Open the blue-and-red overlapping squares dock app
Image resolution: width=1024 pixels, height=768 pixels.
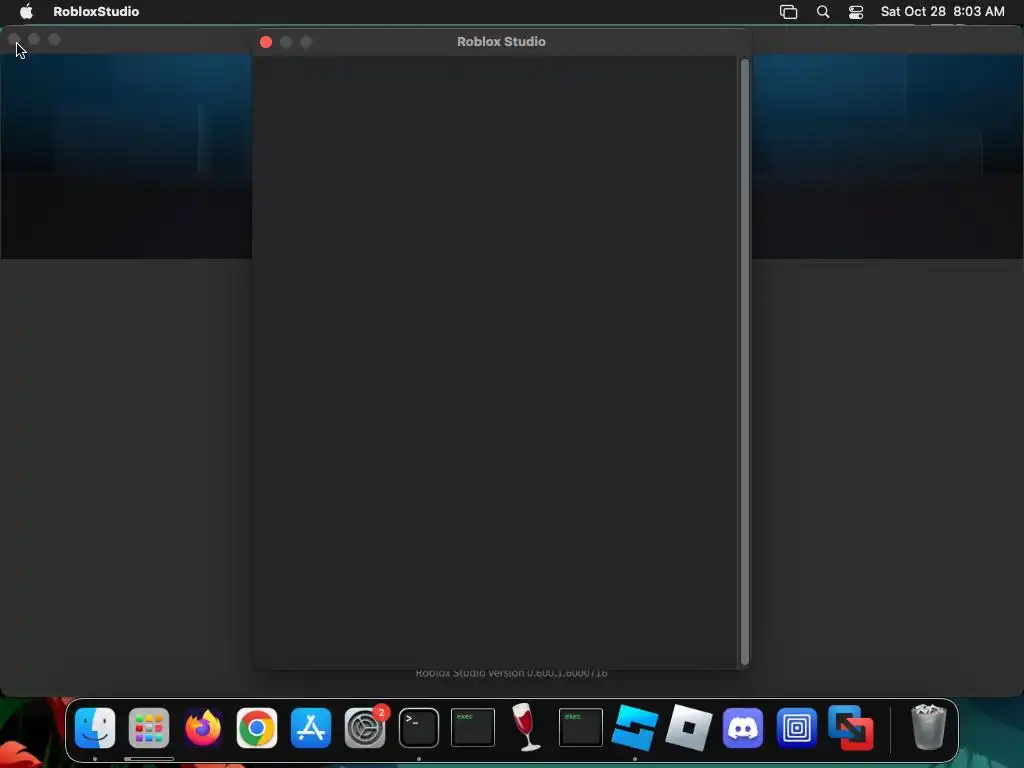click(850, 728)
